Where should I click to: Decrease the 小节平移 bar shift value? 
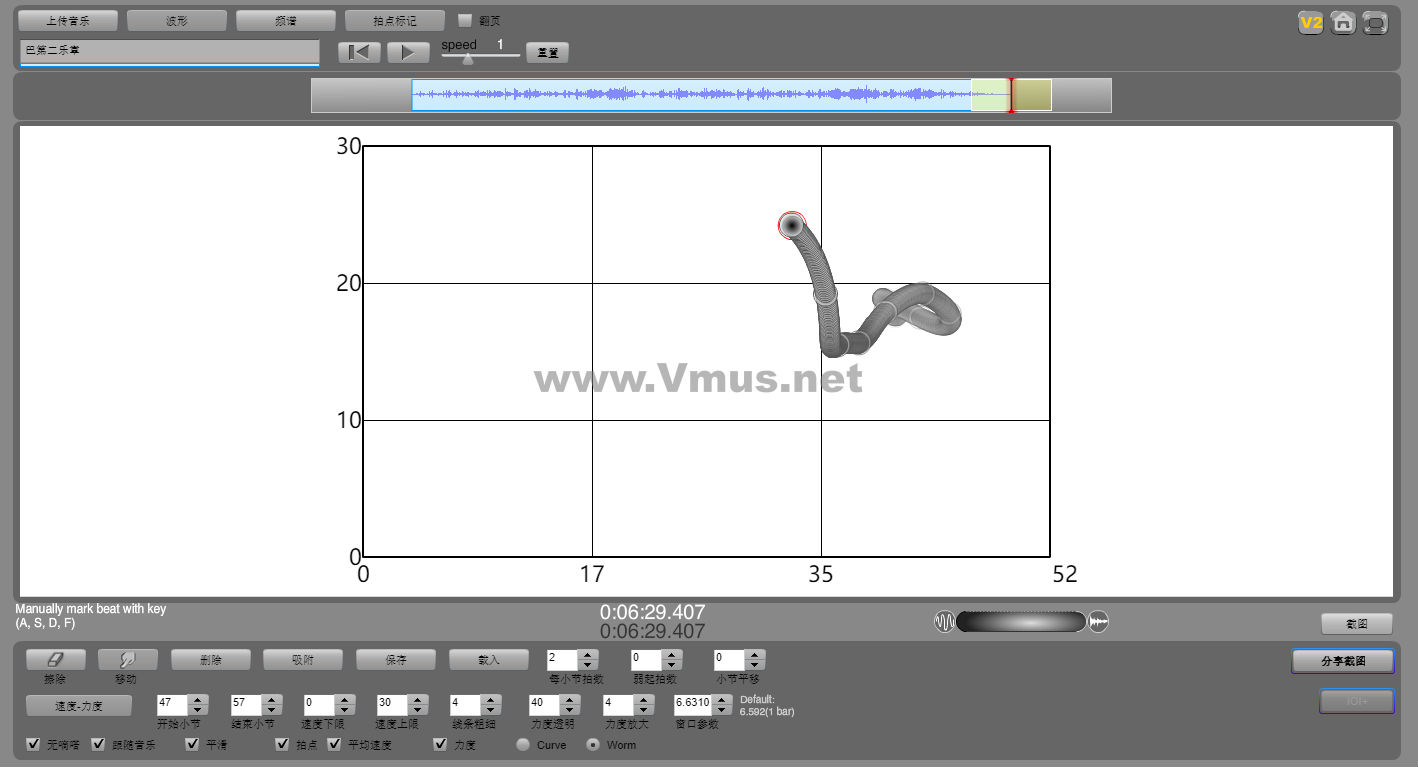pyautogui.click(x=755, y=665)
